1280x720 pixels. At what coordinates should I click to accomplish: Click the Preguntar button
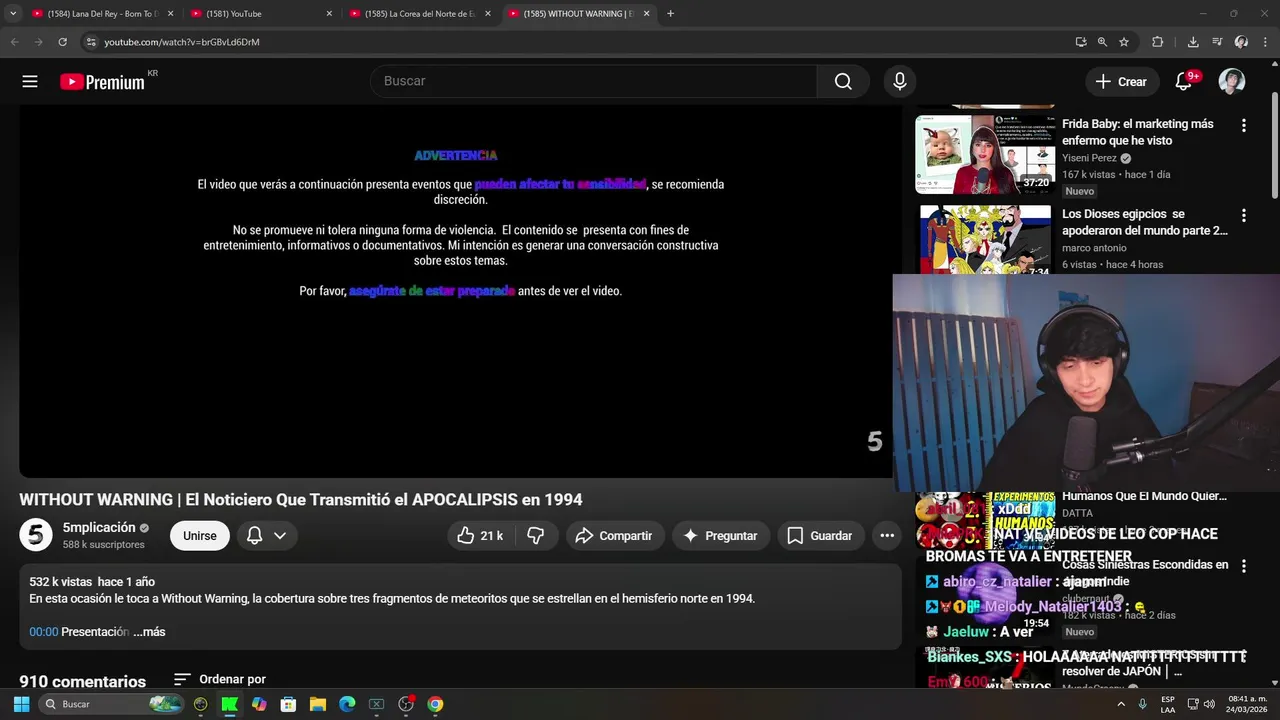pos(720,536)
